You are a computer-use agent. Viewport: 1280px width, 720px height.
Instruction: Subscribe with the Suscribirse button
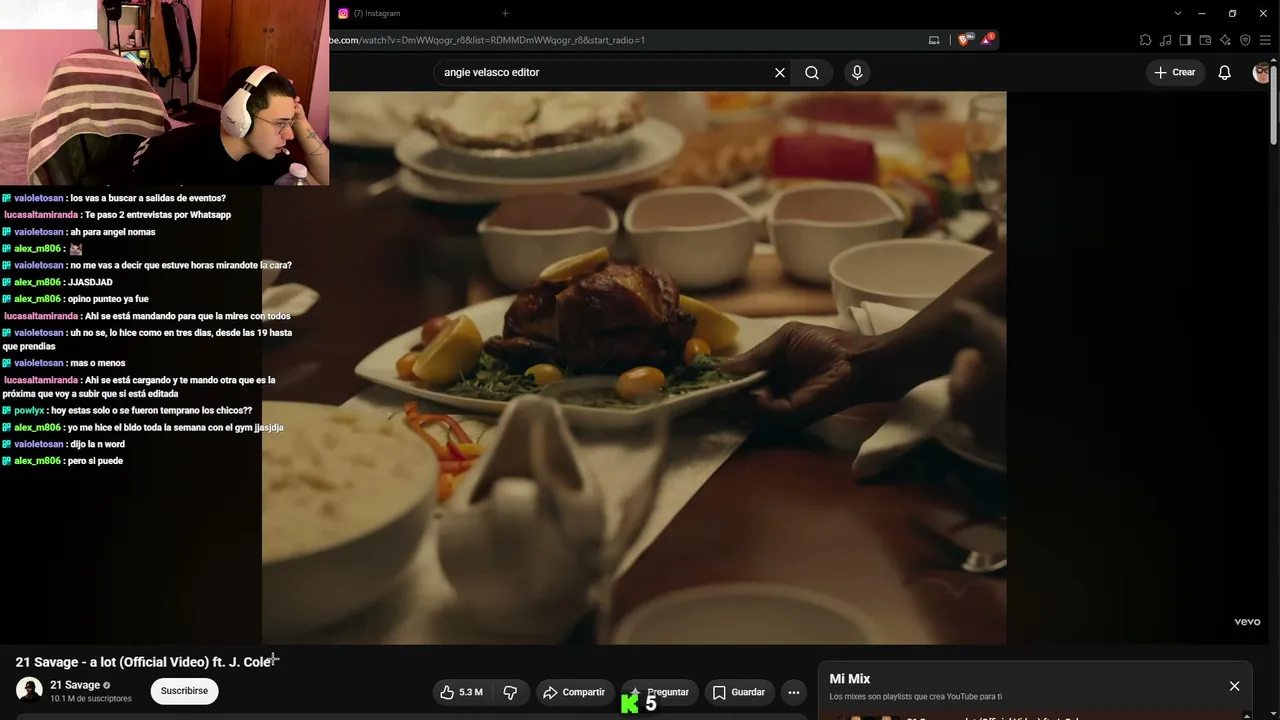click(x=185, y=691)
